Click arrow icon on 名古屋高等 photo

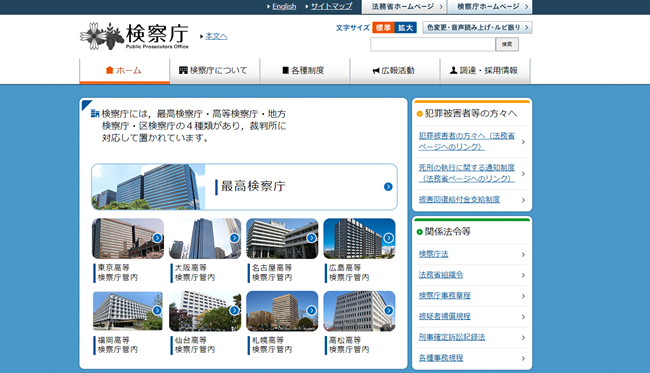pyautogui.click(x=311, y=238)
